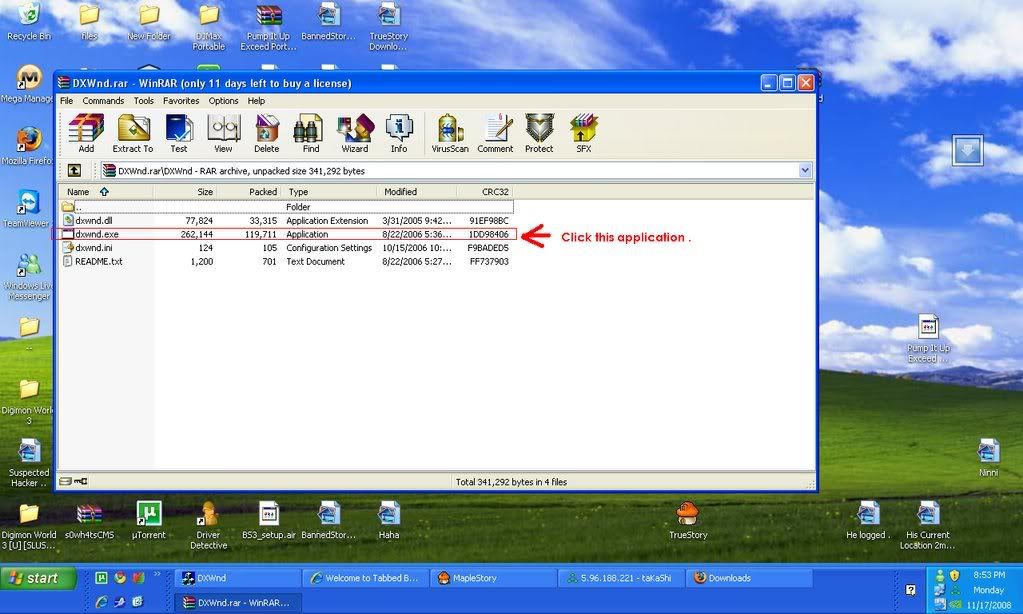Launch the Wizard toolbar icon
The height and width of the screenshot is (614, 1023).
355,134
